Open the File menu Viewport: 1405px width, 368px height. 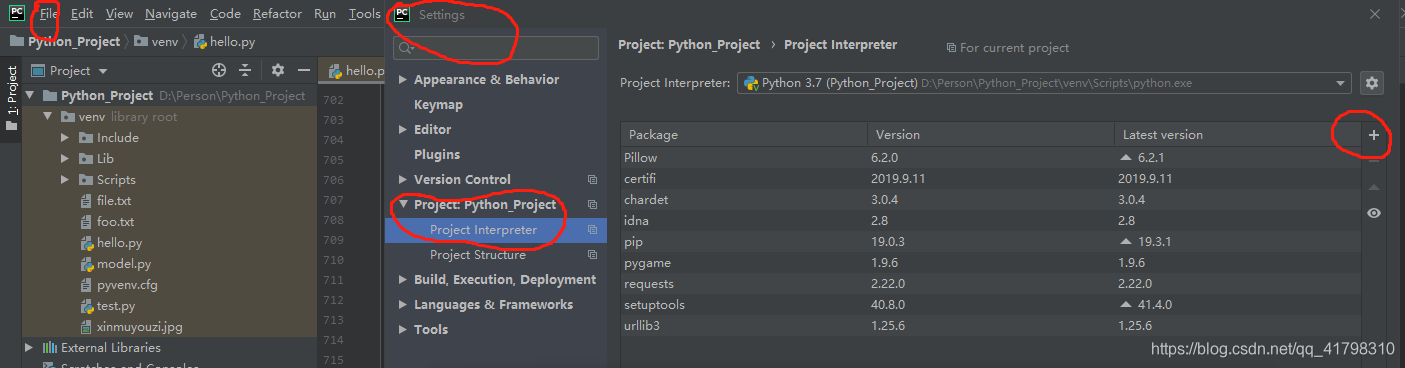coord(48,14)
